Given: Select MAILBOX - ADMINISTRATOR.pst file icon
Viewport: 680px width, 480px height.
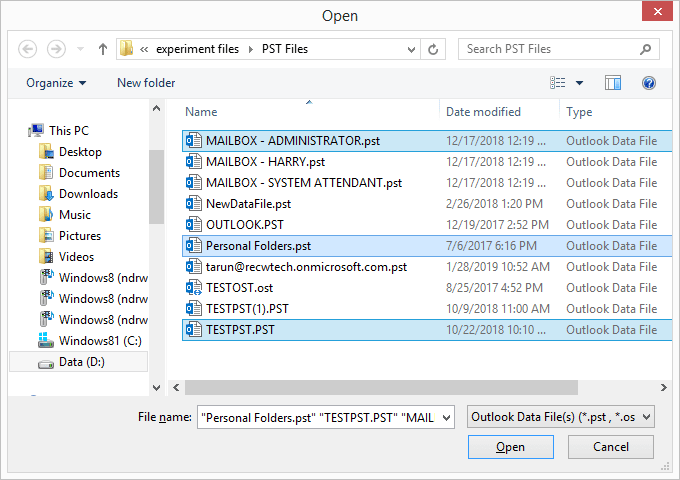Looking at the screenshot, I should point(194,140).
